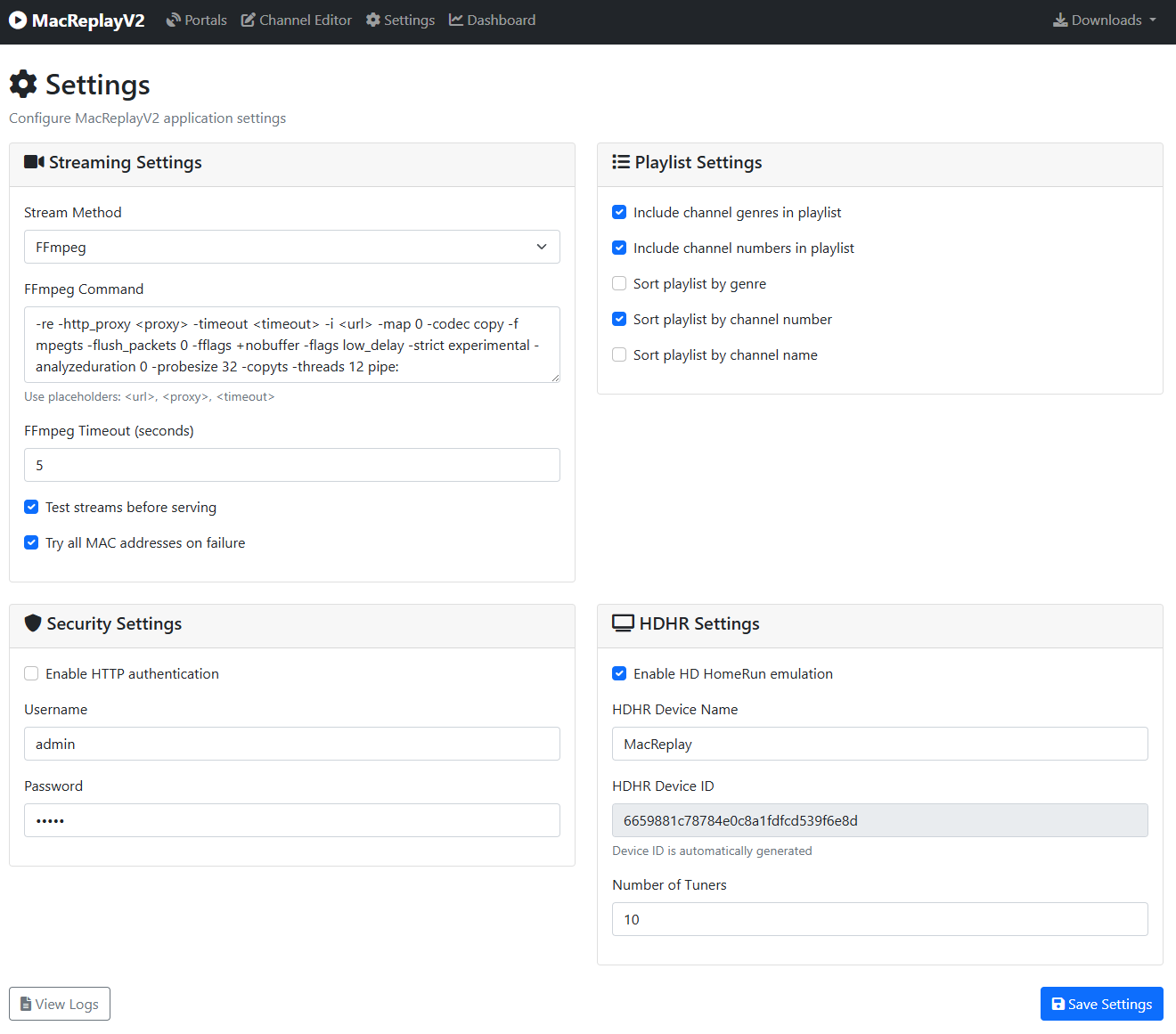
Task: Click the Portals satellite dish icon
Action: (x=174, y=20)
